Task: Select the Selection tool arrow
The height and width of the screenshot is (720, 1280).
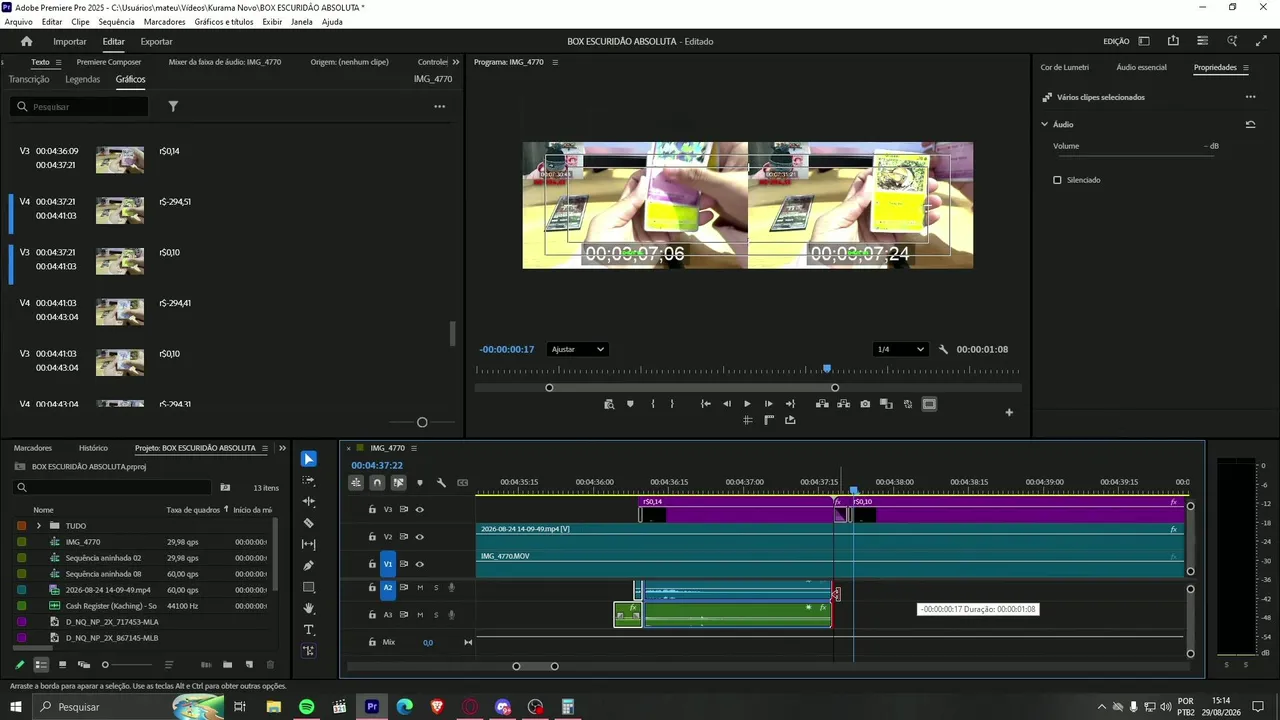Action: click(x=309, y=459)
